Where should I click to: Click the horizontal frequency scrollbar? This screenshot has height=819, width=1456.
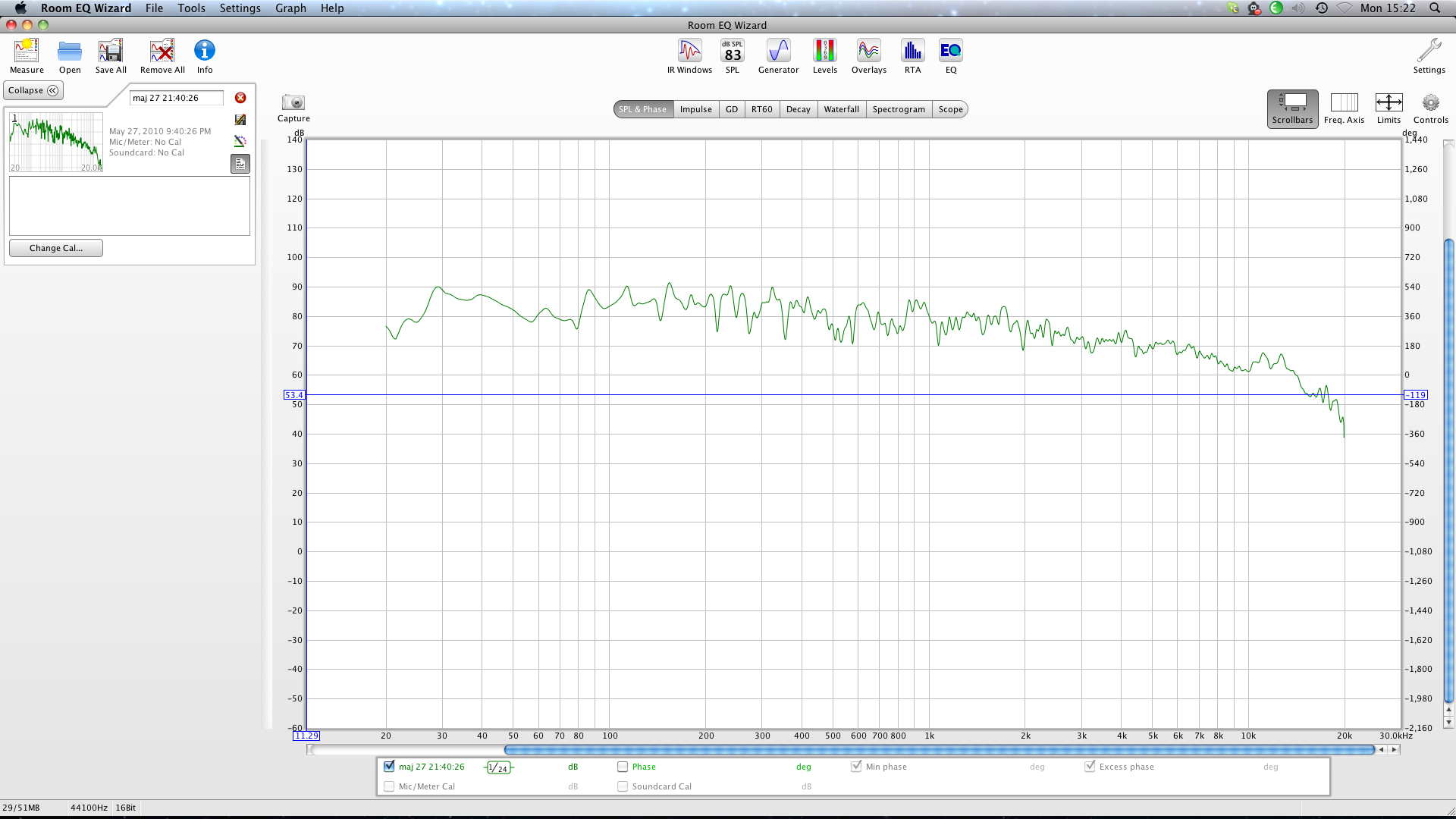939,749
